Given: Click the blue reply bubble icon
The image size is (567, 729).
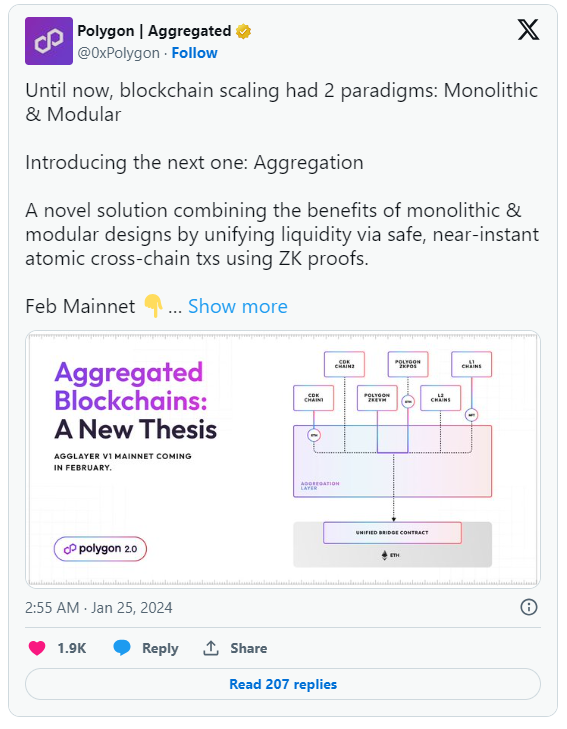Looking at the screenshot, I should click(122, 648).
